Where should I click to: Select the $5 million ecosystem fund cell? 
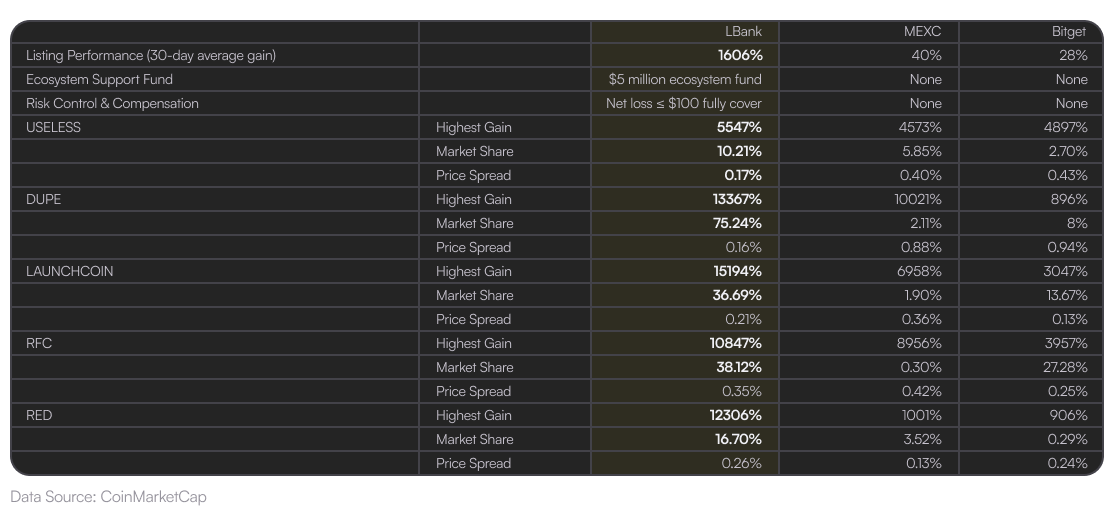pos(685,80)
